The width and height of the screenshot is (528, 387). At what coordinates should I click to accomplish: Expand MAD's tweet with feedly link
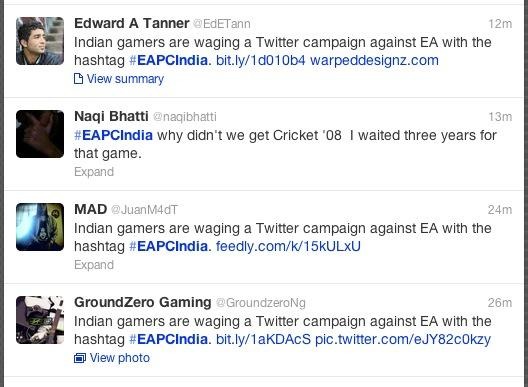(x=94, y=265)
